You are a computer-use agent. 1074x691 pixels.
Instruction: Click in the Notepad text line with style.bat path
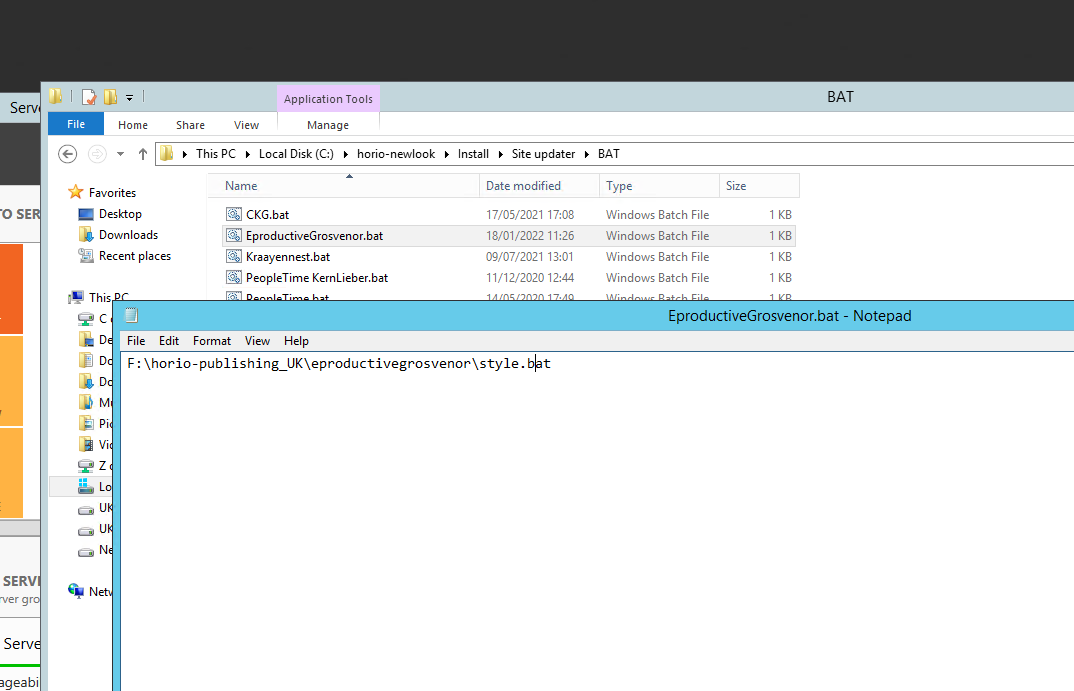[339, 364]
